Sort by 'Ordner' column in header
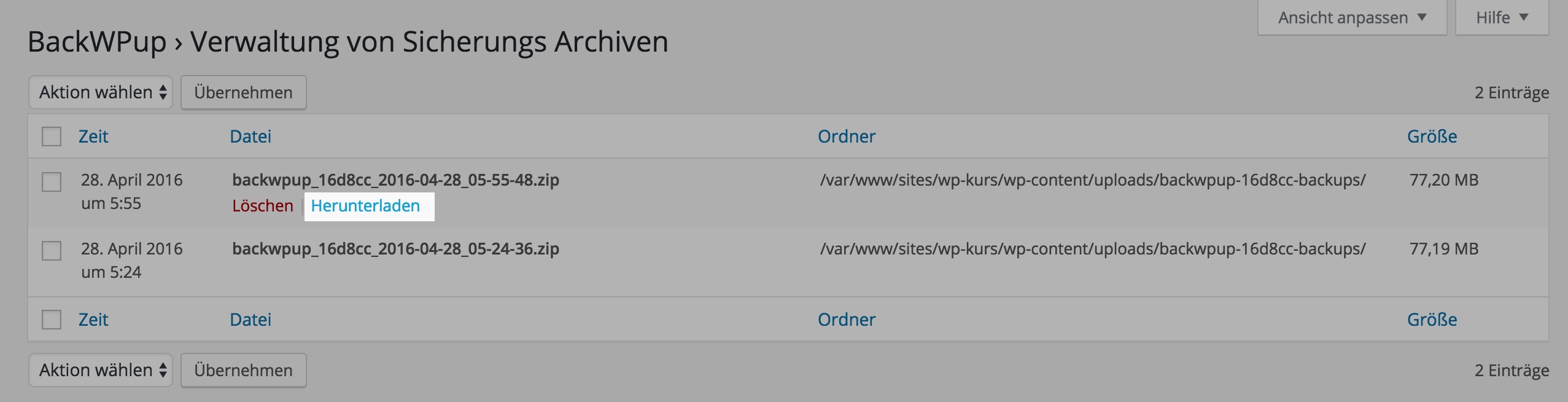This screenshot has height=402, width=1568. [847, 136]
